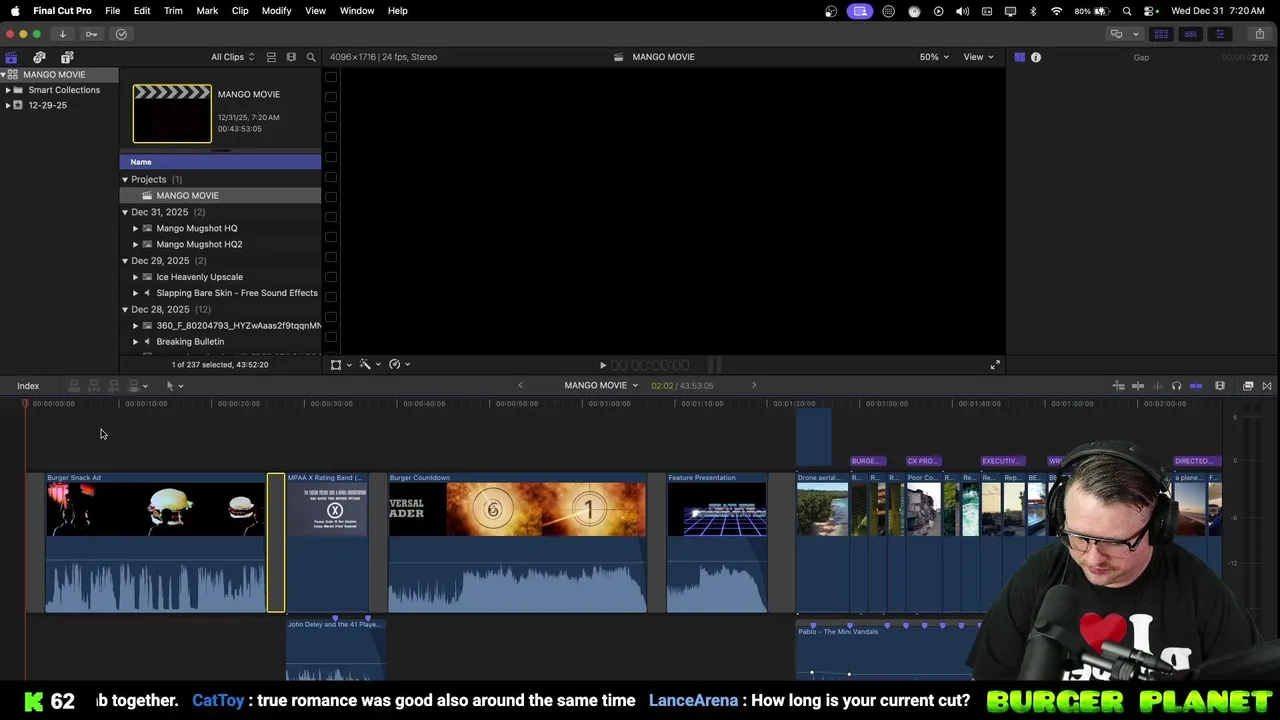
Task: Toggle timeline snapping button
Action: 1196,386
